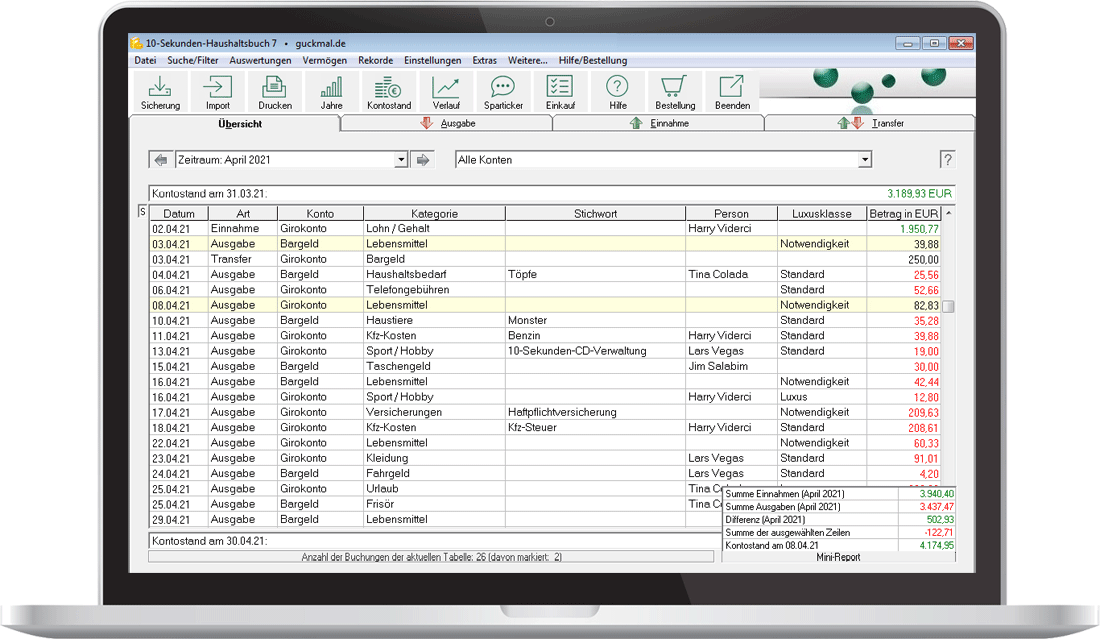The height and width of the screenshot is (639, 1100).
Task: Click the Beenden exit icon
Action: 732,92
